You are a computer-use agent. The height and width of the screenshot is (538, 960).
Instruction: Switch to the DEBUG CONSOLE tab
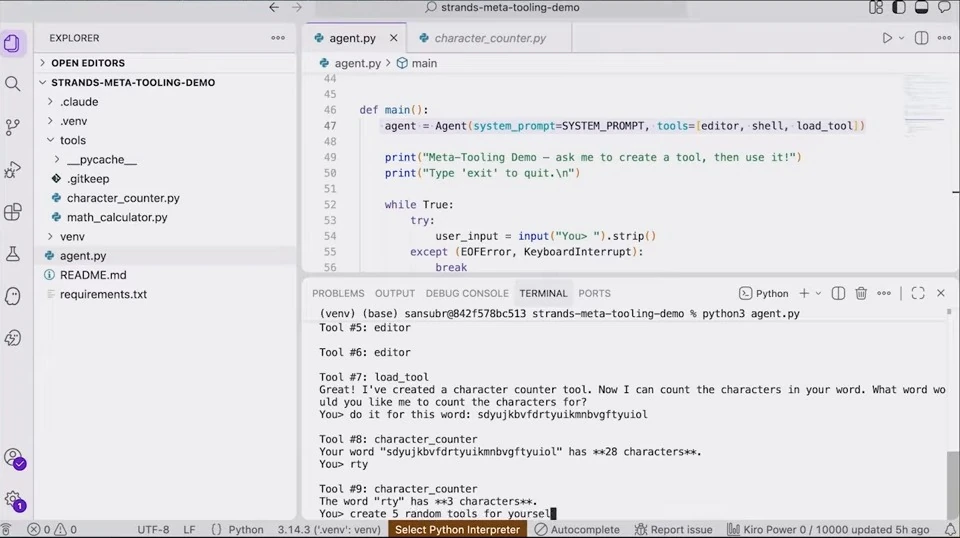click(x=467, y=293)
